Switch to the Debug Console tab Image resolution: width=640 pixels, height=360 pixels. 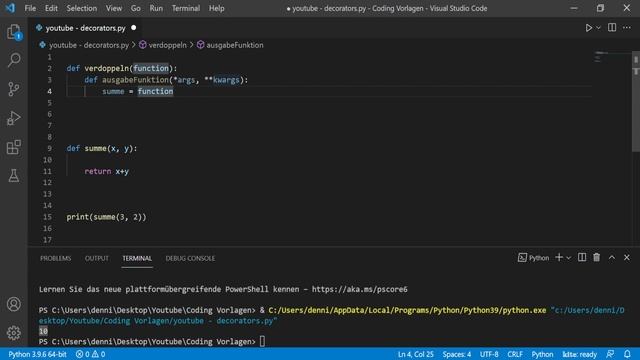(x=190, y=258)
